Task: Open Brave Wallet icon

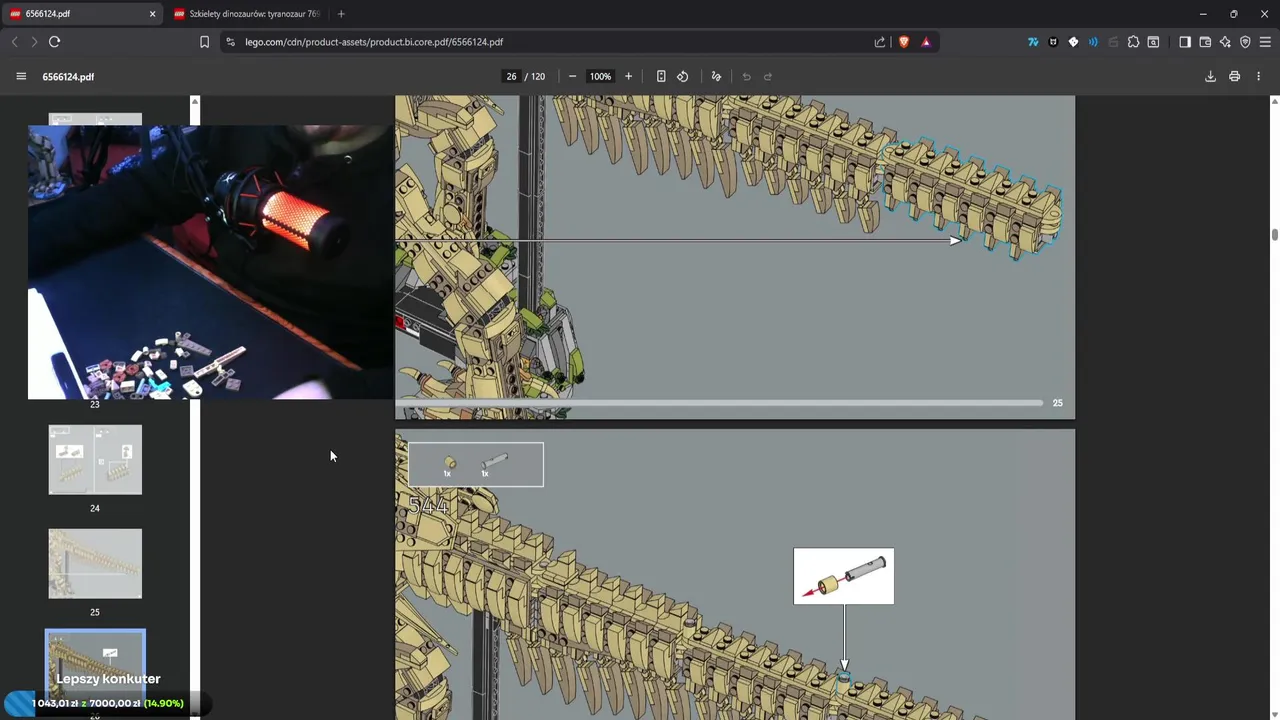Action: (1205, 42)
